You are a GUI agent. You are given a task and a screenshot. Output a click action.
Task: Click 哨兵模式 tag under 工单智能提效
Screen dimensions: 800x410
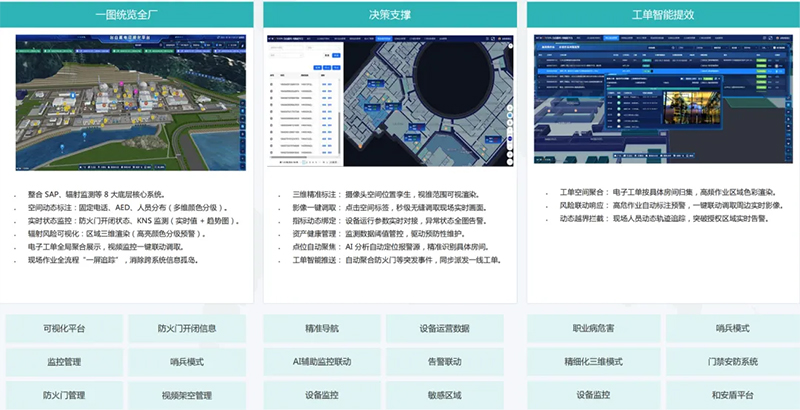(733, 328)
